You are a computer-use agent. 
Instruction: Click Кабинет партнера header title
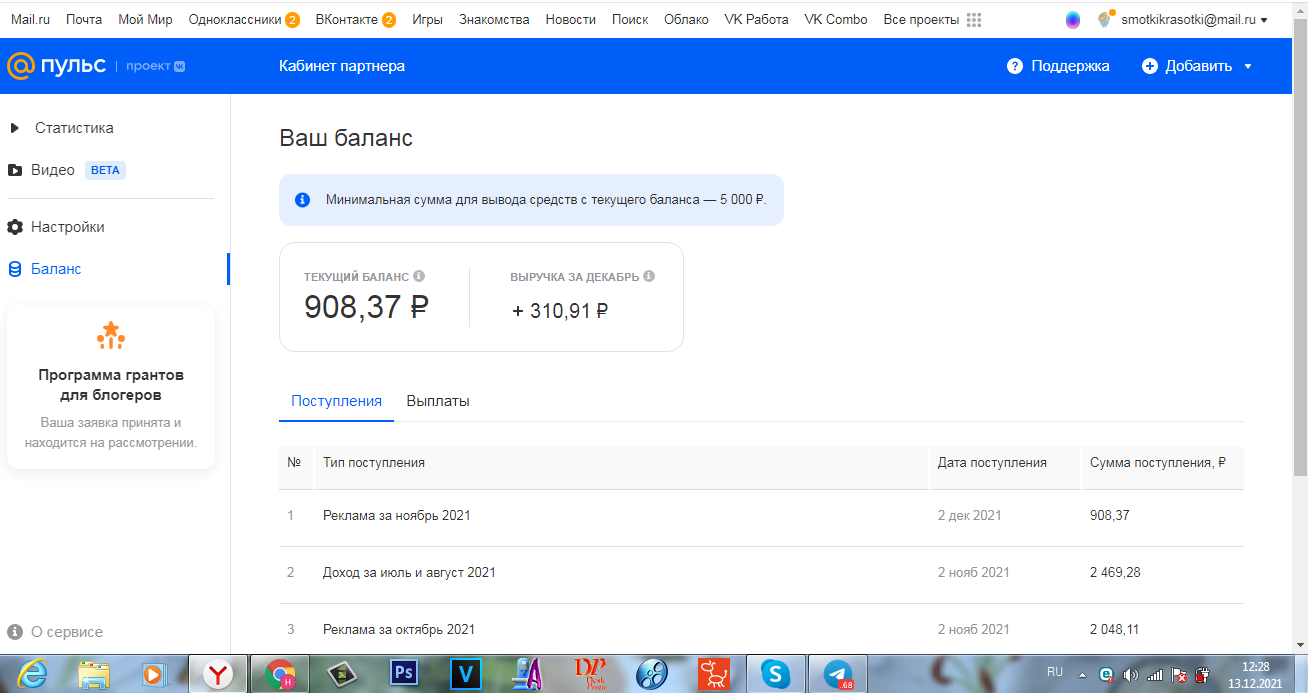(x=342, y=66)
